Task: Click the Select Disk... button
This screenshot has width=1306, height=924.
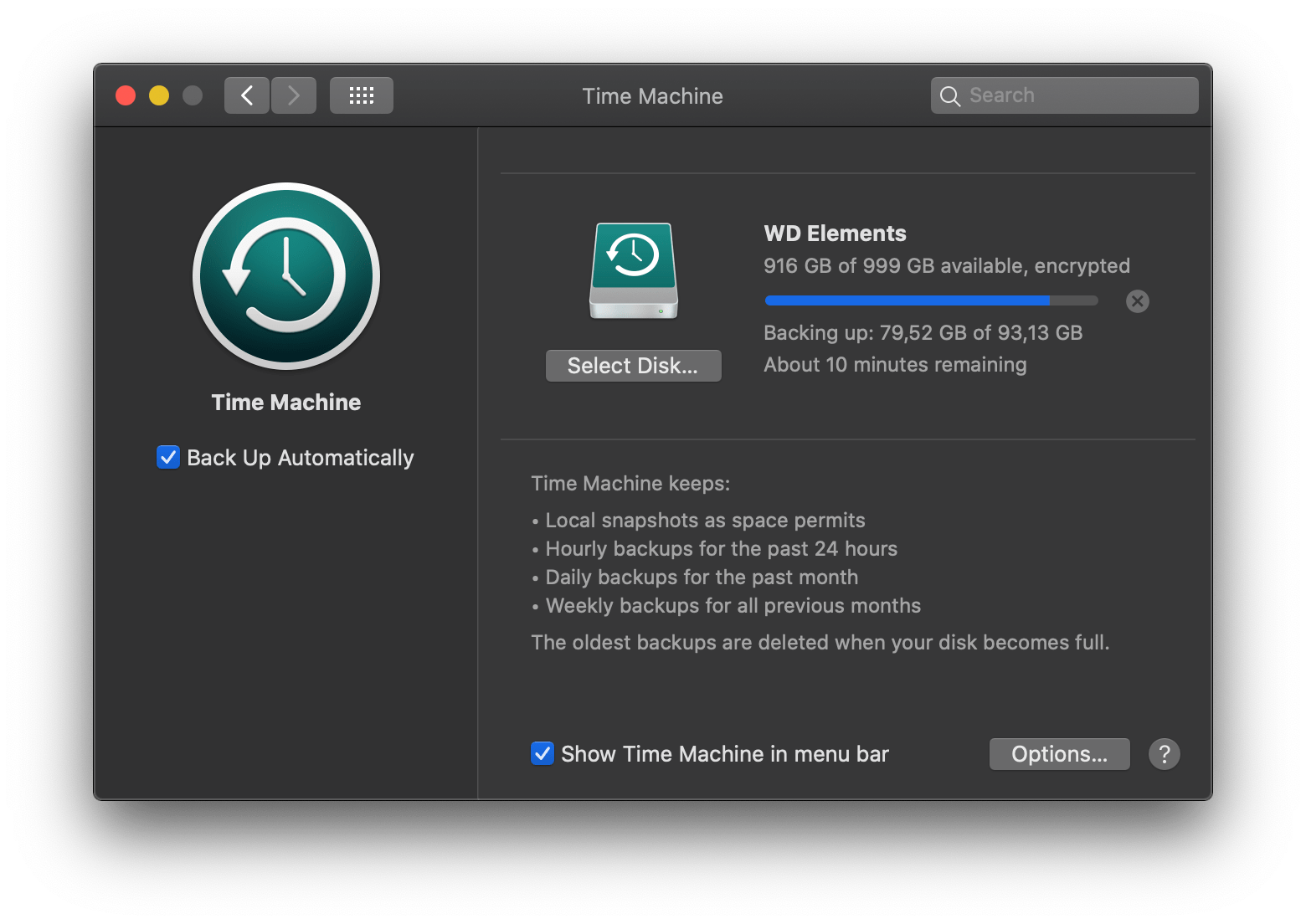Action: click(634, 366)
